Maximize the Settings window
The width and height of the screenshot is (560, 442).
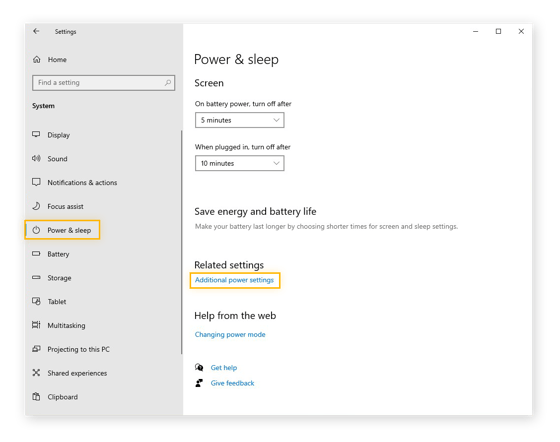[x=498, y=31]
